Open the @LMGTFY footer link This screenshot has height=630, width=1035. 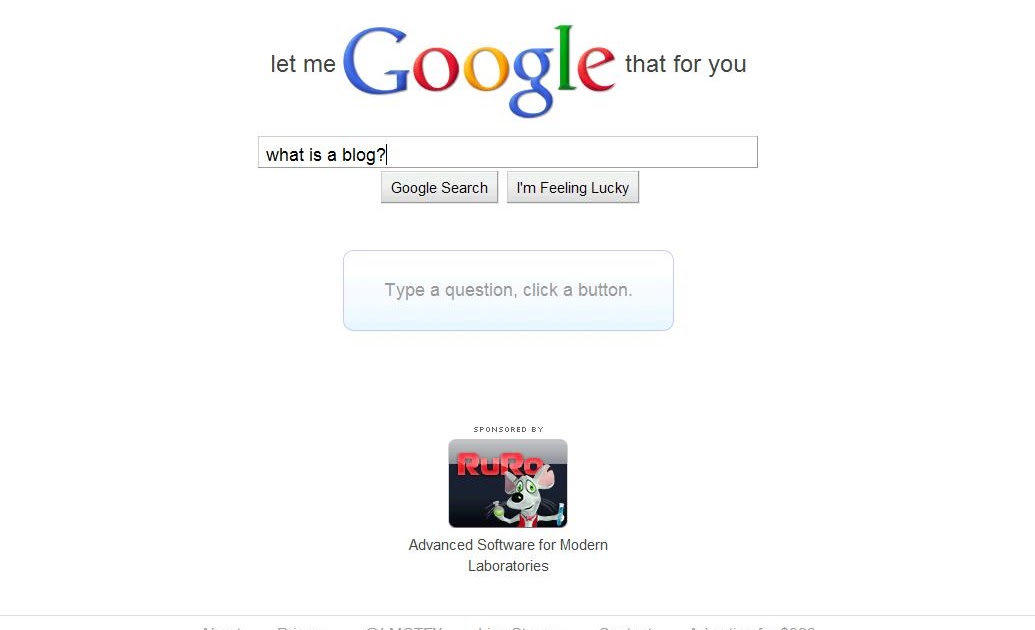(x=404, y=627)
